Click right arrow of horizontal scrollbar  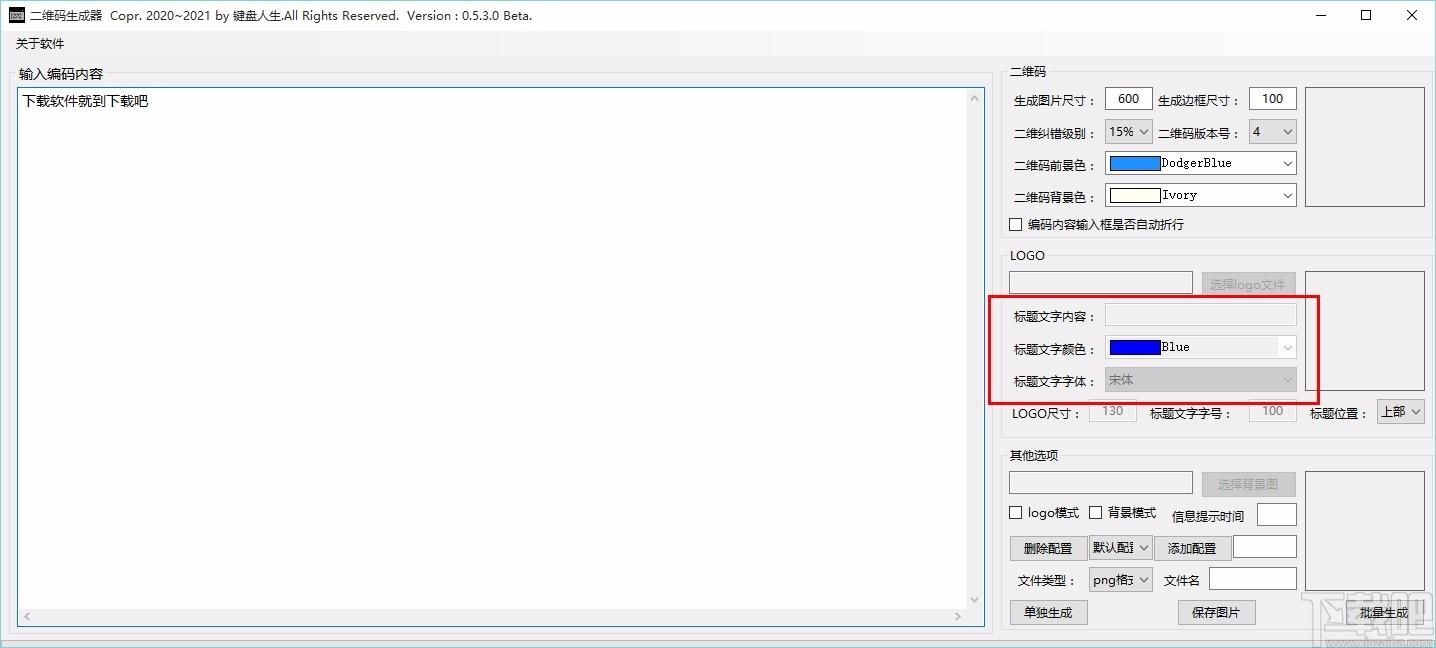point(958,617)
